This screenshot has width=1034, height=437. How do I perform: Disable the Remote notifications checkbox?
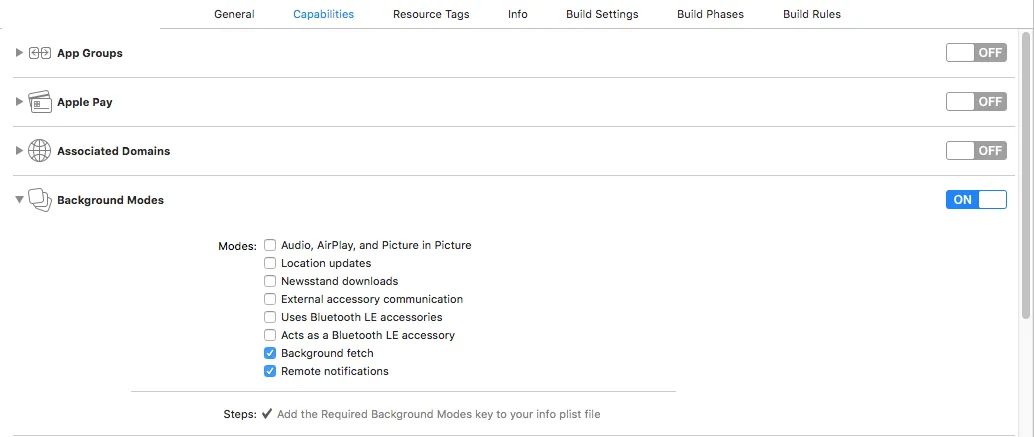(x=270, y=371)
